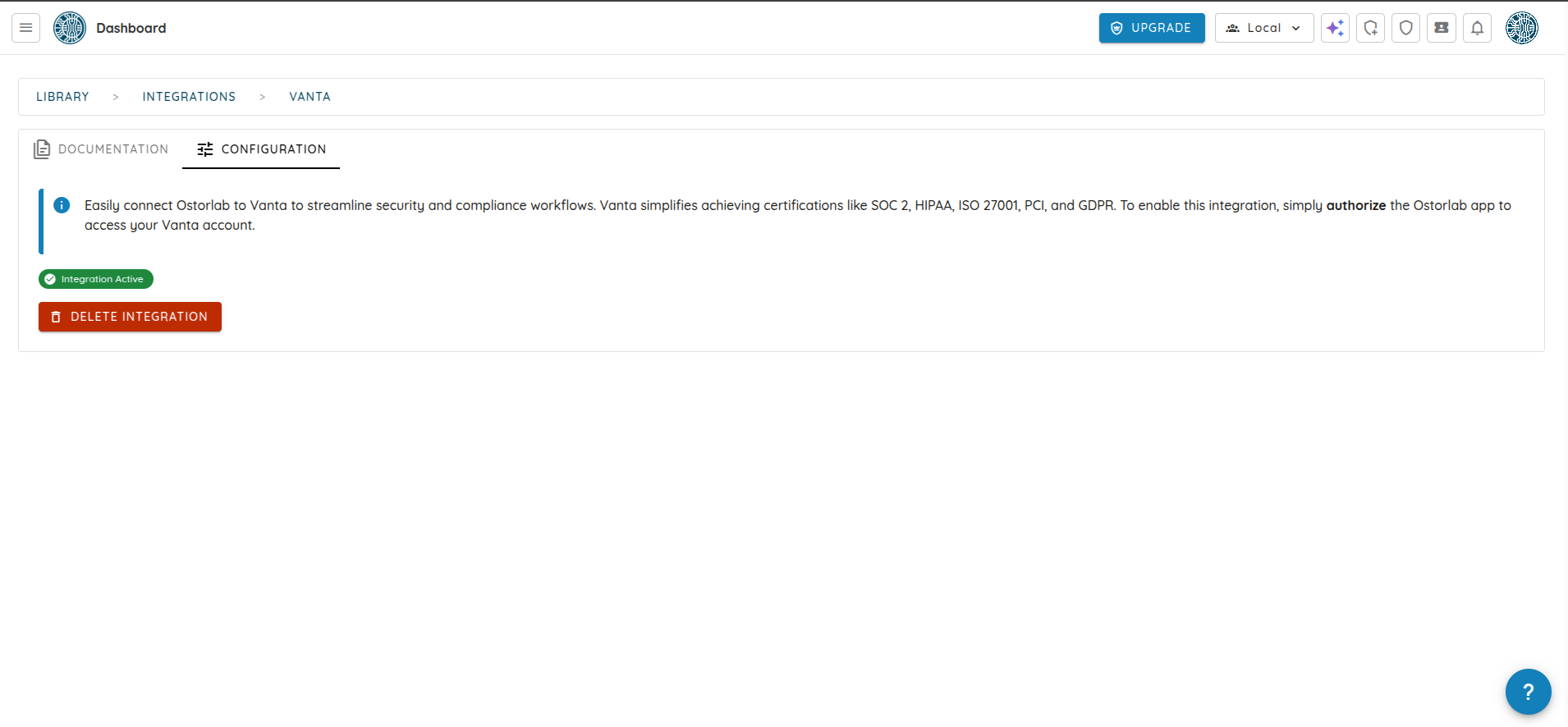This screenshot has width=1568, height=727.
Task: Switch to the DOCUMENTATION tab
Action: pos(100,149)
